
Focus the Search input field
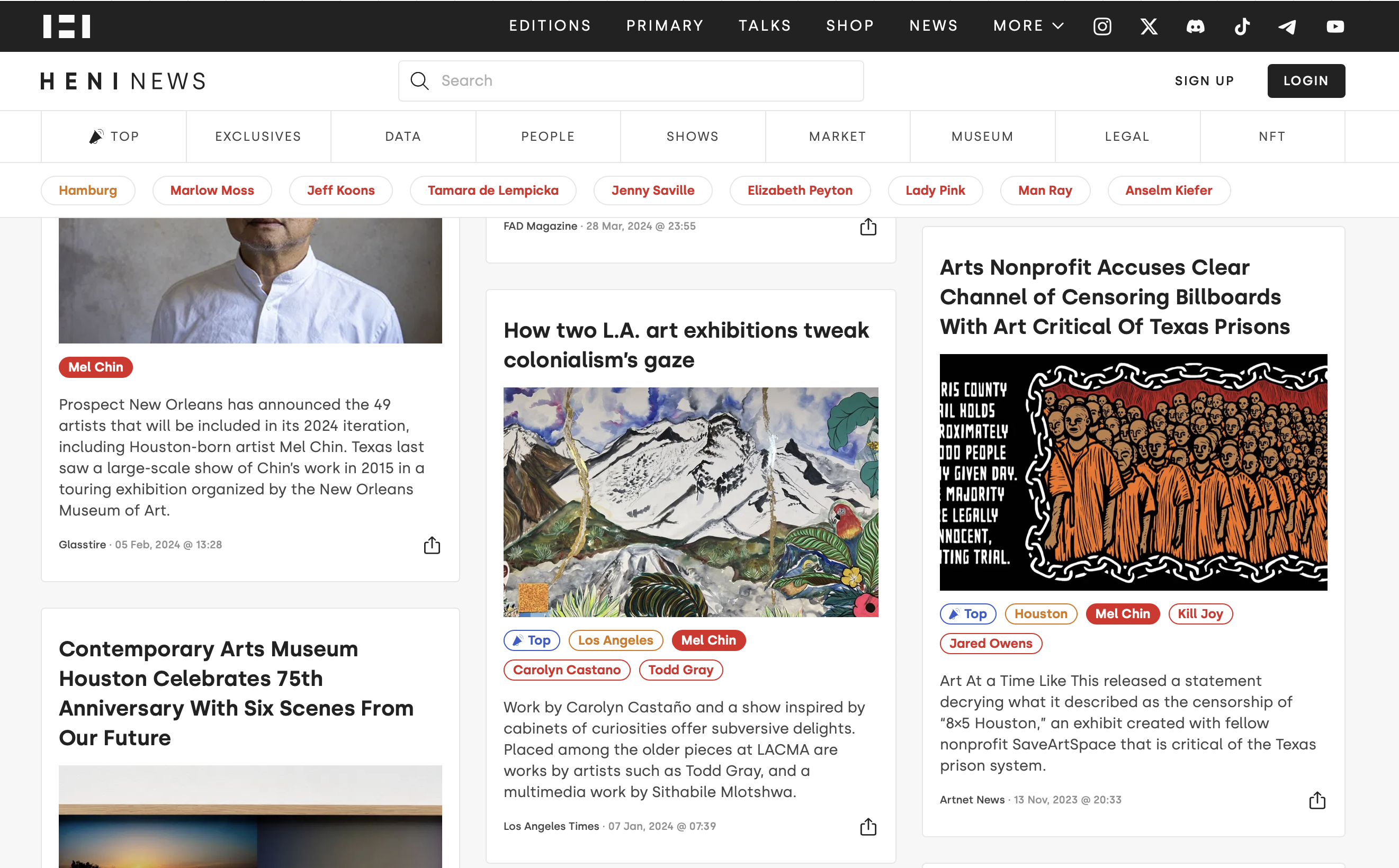[x=631, y=81]
